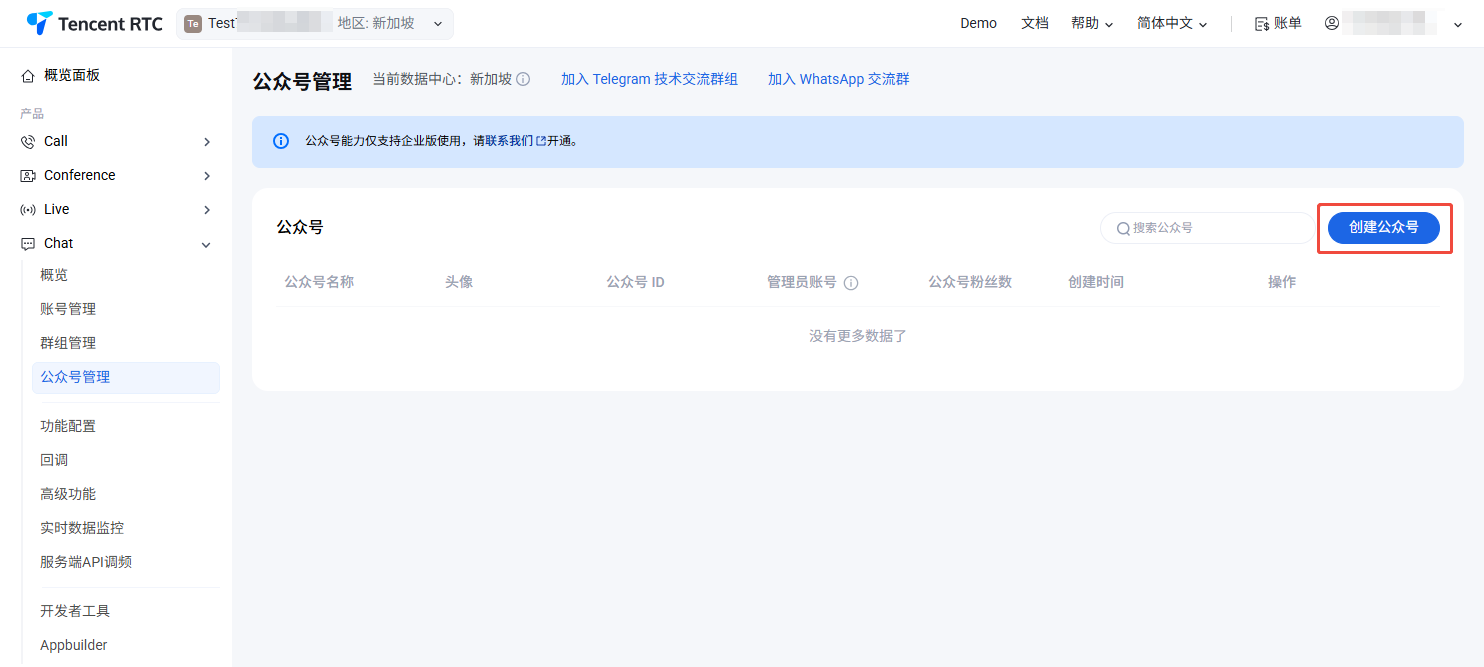This screenshot has height=667, width=1484.
Task: Click 当前数据中心：新加坡 label
Action: [442, 79]
